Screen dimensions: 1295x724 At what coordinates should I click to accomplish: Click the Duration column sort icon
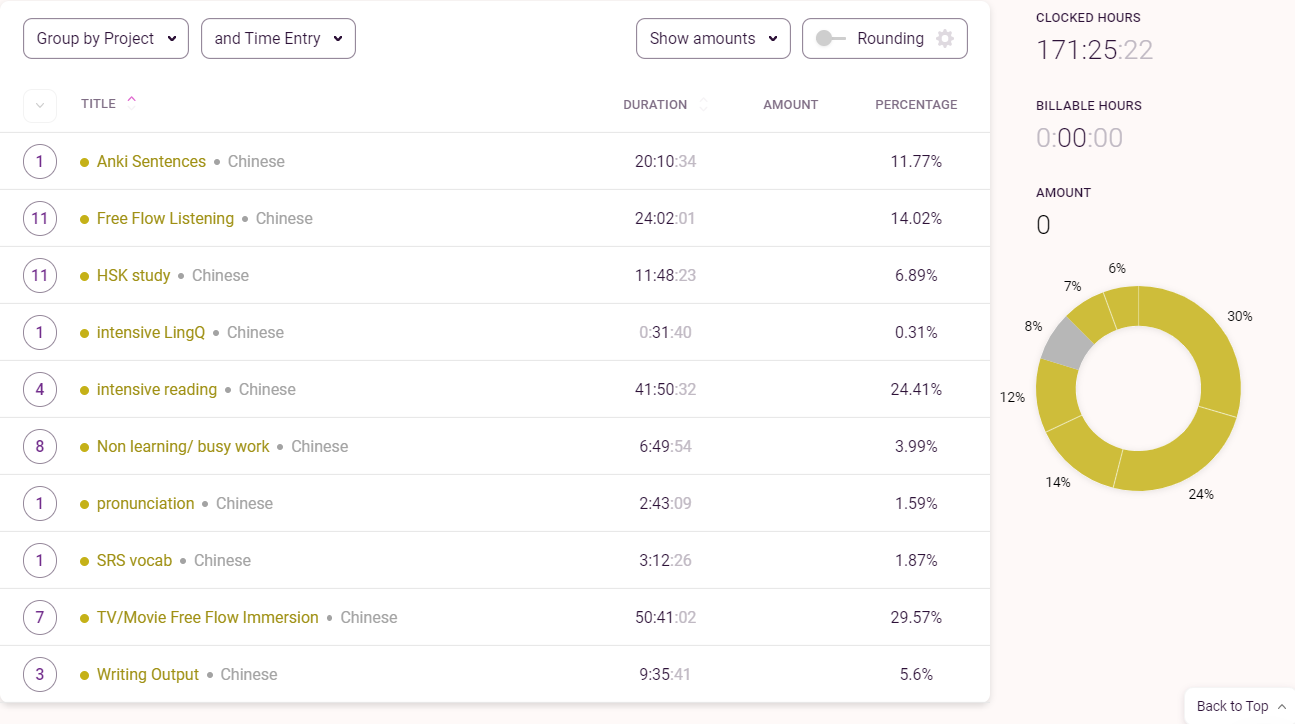[x=703, y=104]
